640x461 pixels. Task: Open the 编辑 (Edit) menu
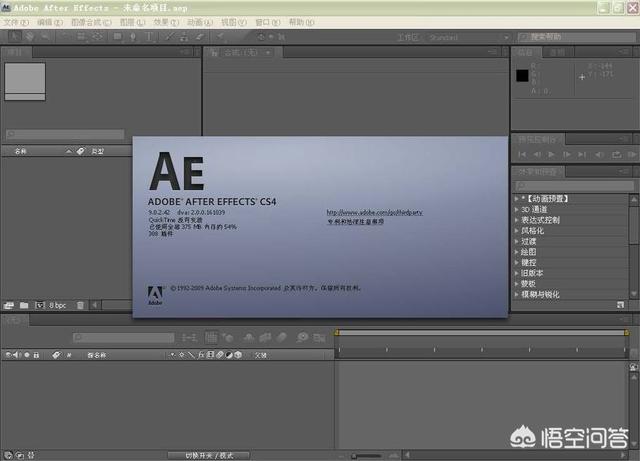point(50,22)
